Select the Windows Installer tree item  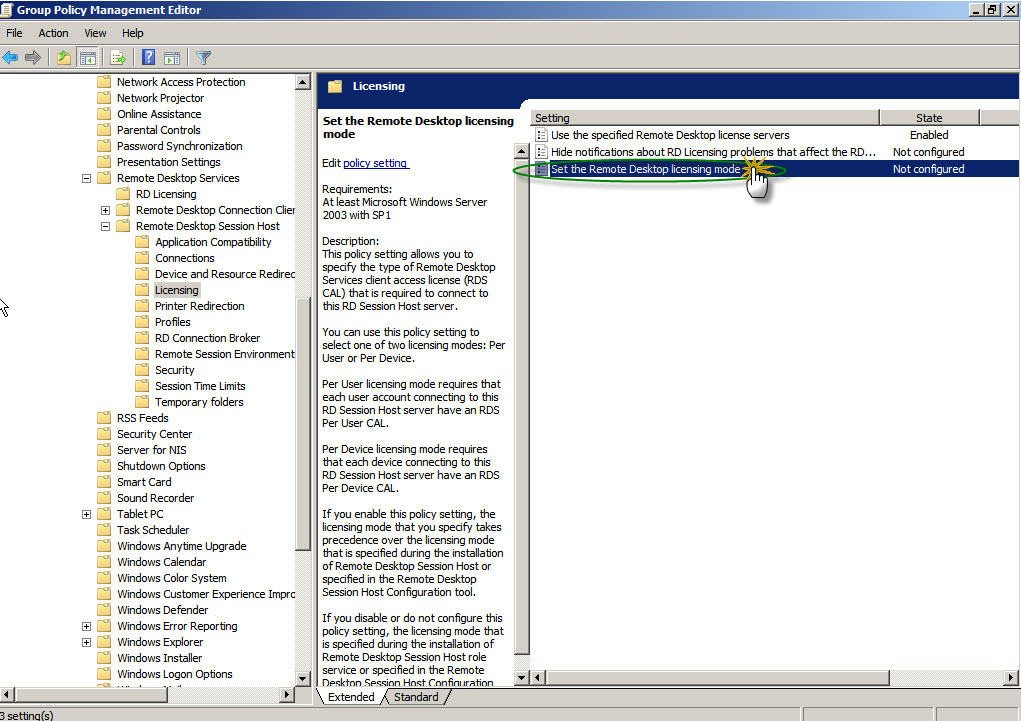(x=160, y=658)
